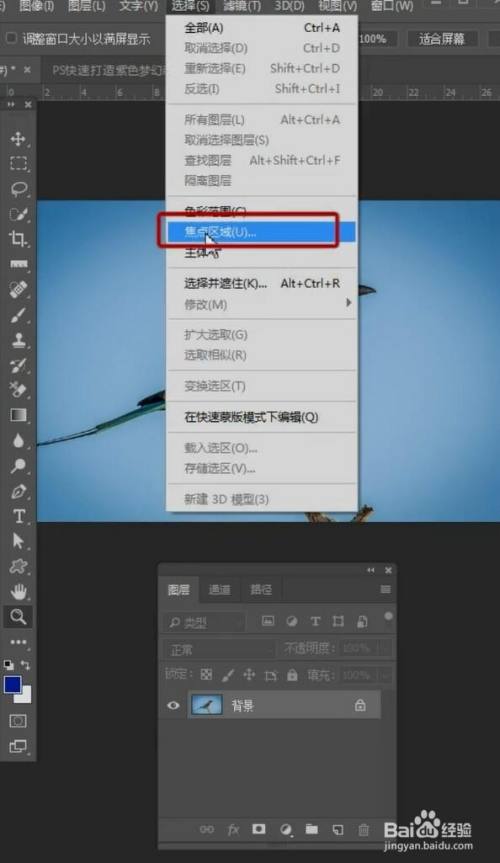Viewport: 500px width, 863px height.
Task: Create new fill or adjustment layer
Action: (286, 829)
